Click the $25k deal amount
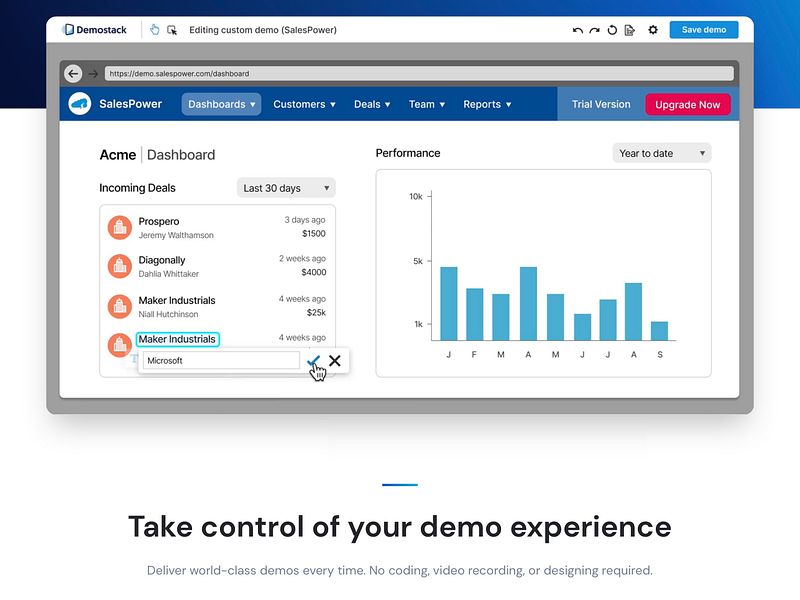The image size is (800, 600). pyautogui.click(x=316, y=312)
